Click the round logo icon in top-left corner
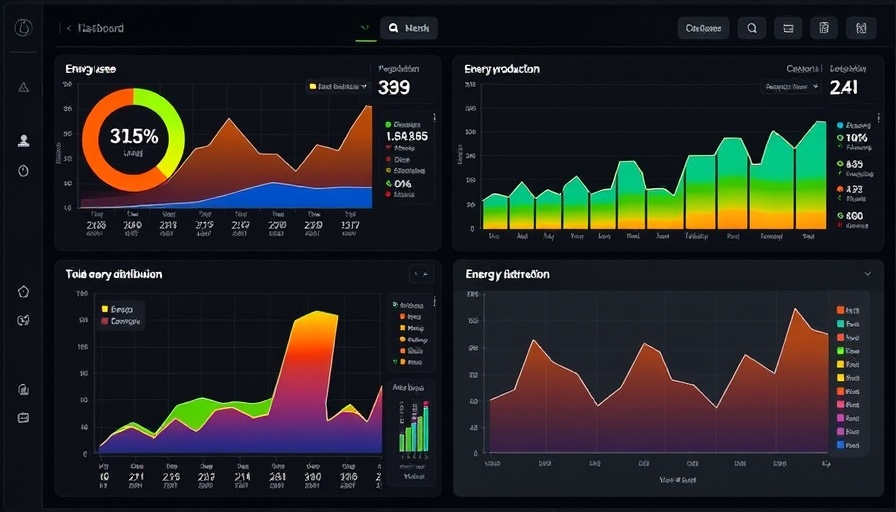The width and height of the screenshot is (896, 512). click(x=24, y=28)
